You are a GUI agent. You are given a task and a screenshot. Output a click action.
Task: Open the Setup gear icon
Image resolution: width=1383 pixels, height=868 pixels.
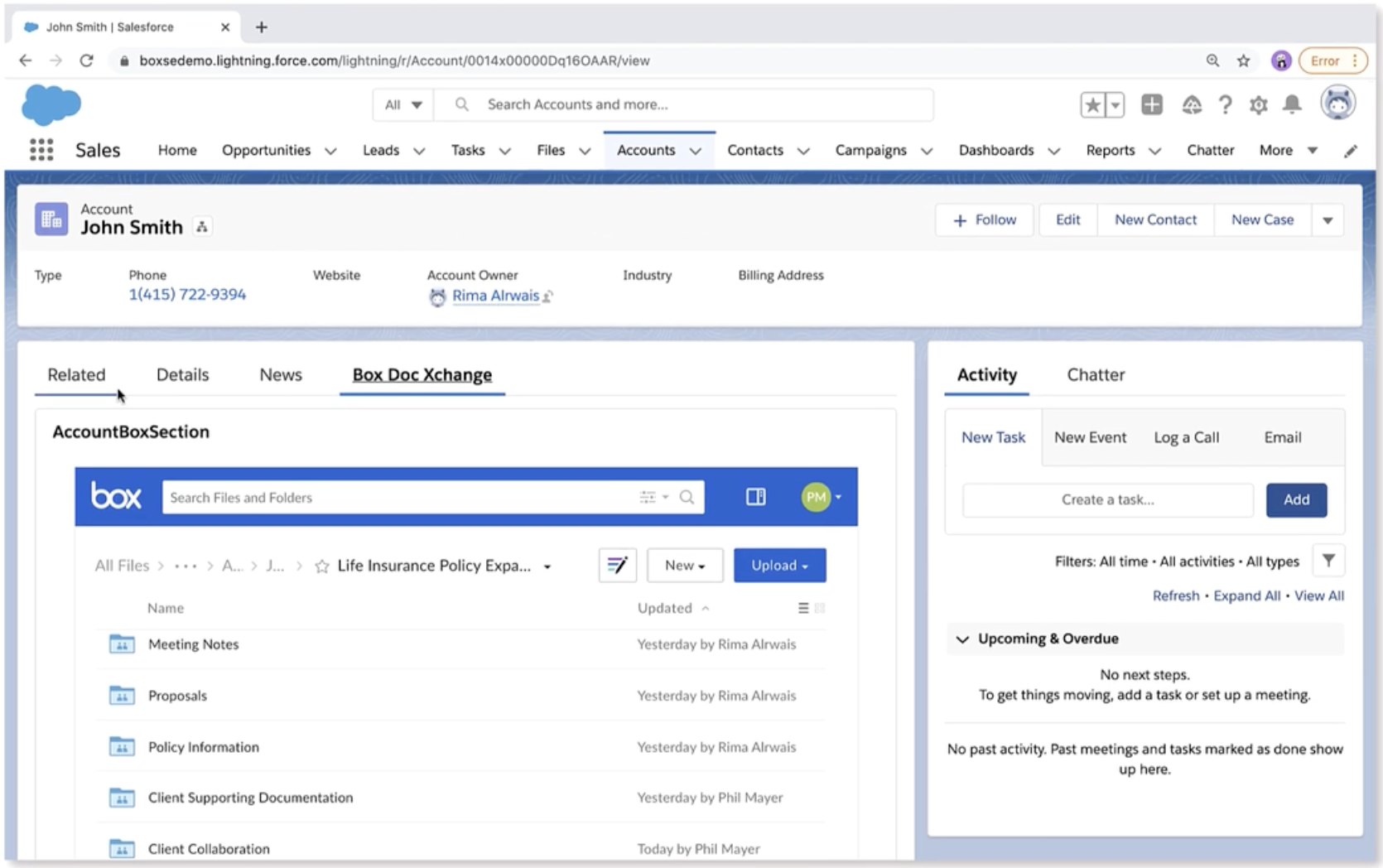(x=1259, y=105)
